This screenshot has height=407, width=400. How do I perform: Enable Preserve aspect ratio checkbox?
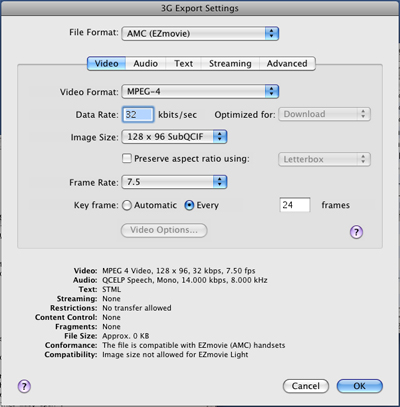(127, 158)
